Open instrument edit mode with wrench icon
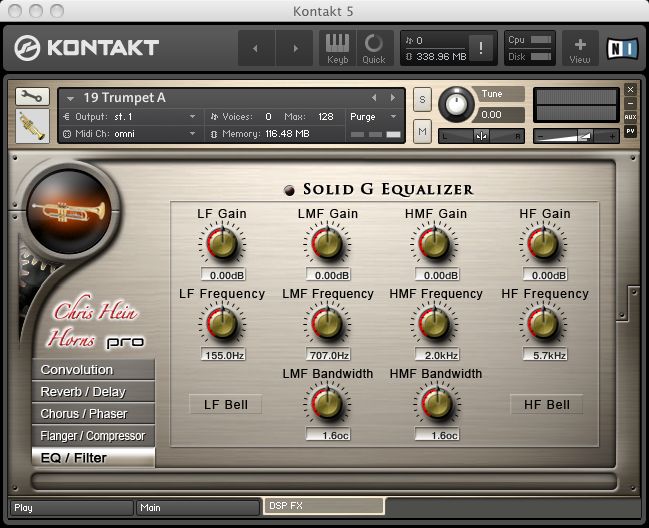This screenshot has height=528, width=649. [x=32, y=96]
